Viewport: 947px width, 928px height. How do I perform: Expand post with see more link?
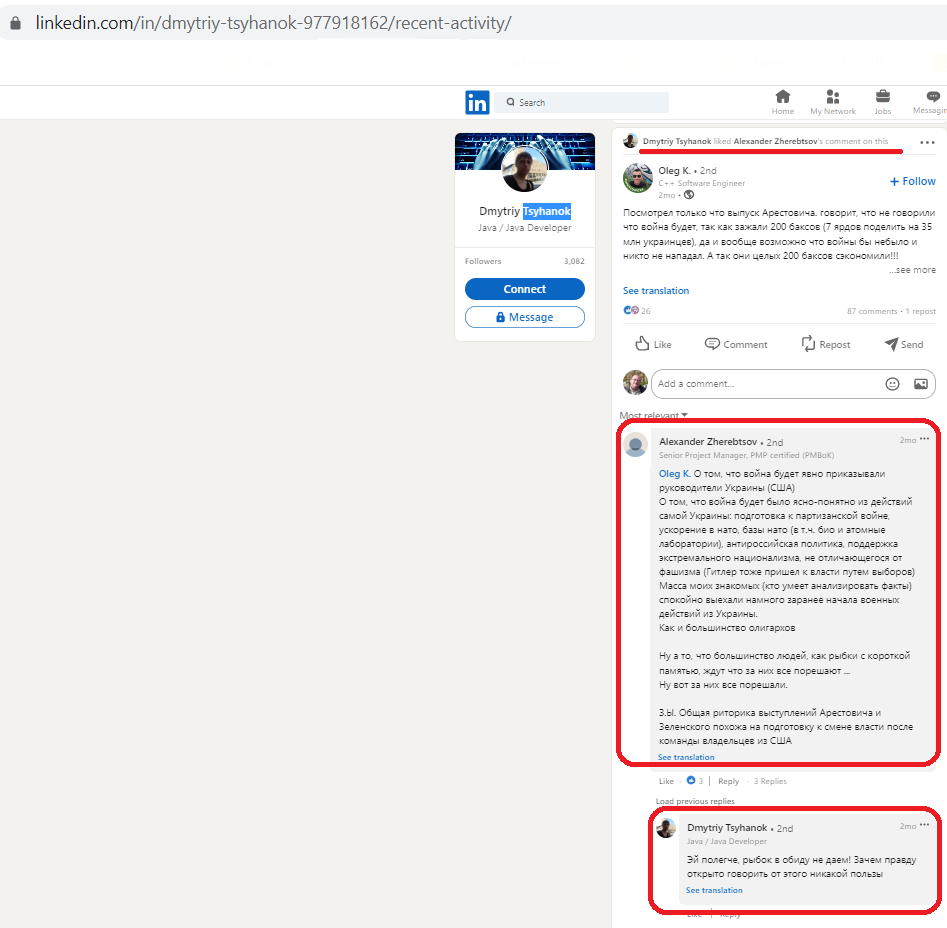click(912, 270)
